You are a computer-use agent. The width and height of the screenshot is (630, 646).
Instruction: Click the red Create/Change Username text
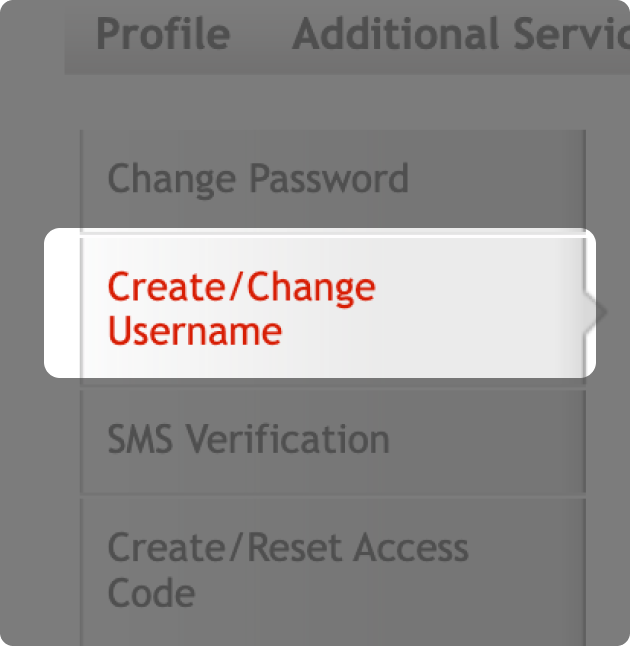coord(241,308)
